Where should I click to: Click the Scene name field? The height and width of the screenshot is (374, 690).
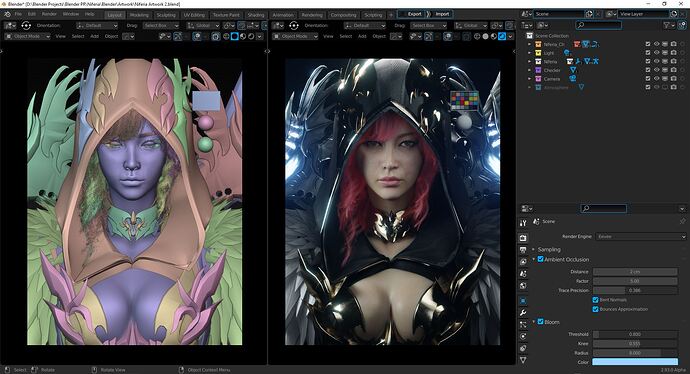[x=559, y=14]
